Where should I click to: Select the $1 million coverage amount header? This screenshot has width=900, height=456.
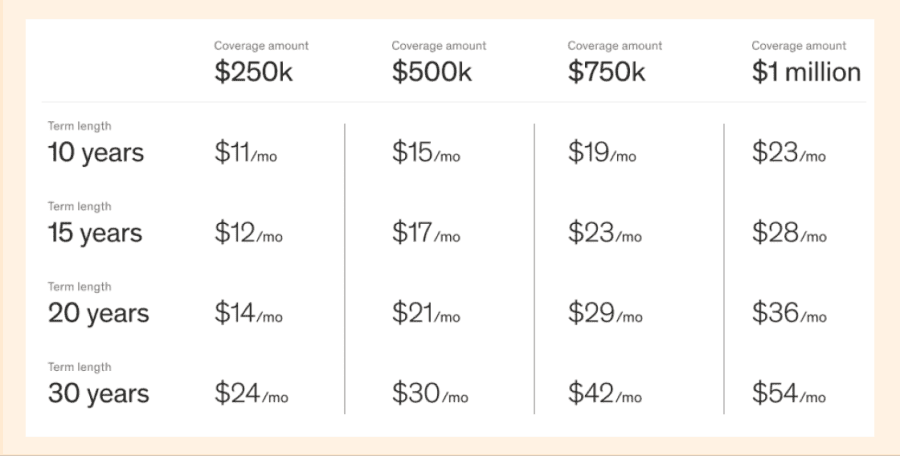point(806,63)
